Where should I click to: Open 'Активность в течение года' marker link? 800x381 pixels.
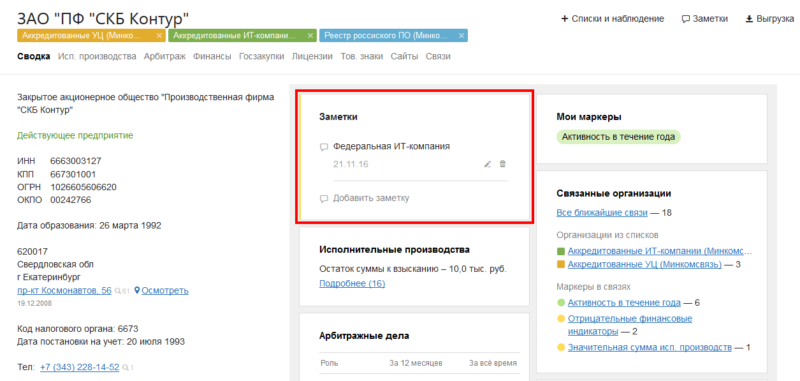(624, 303)
